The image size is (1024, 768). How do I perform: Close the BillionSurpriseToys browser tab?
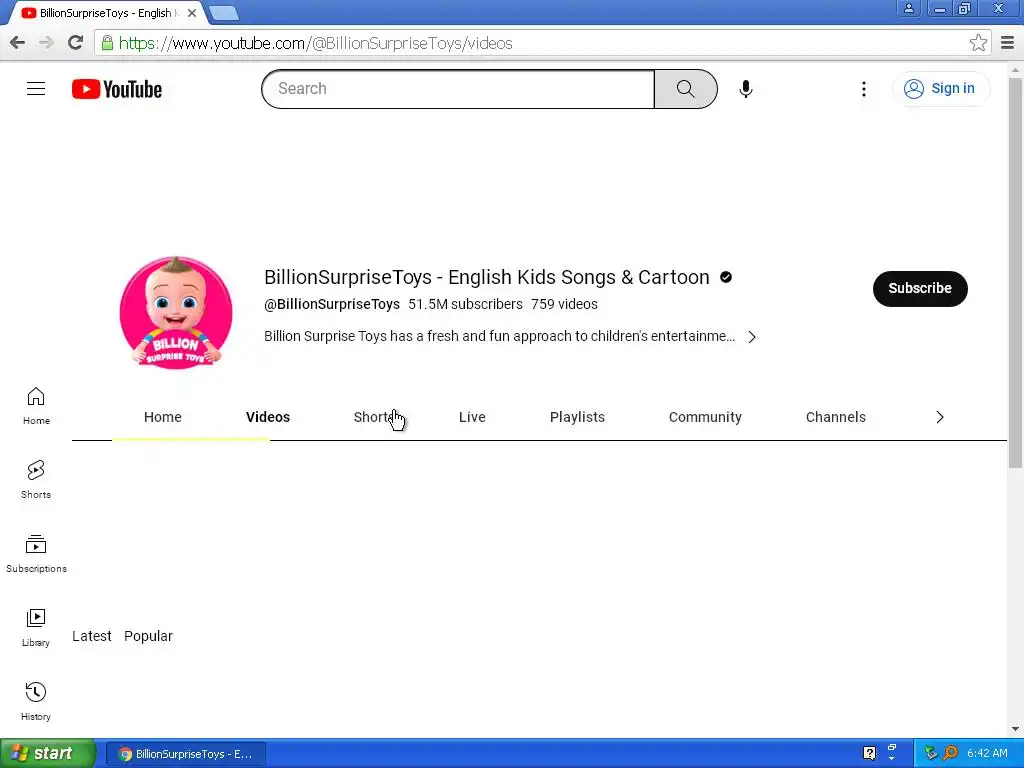(x=192, y=13)
